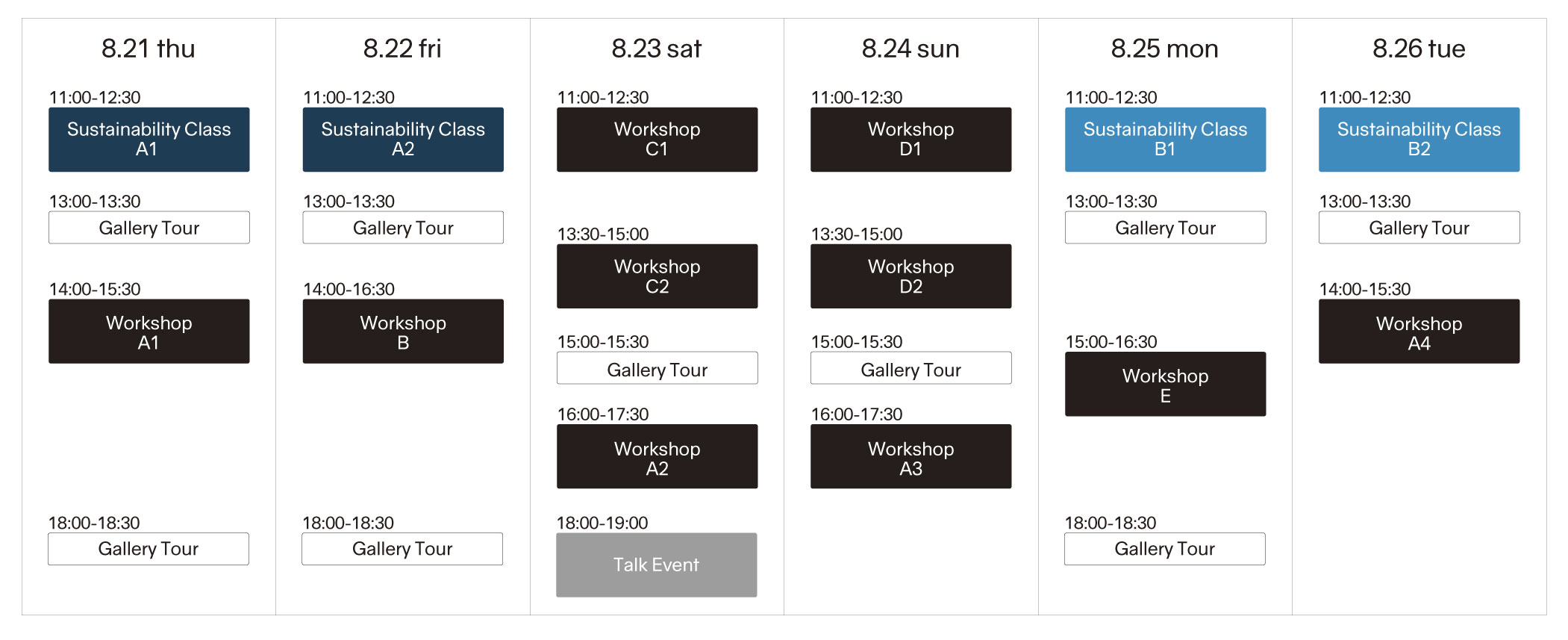Click the 8.26 tue date header
This screenshot has height=640, width=1568.
(x=1419, y=49)
